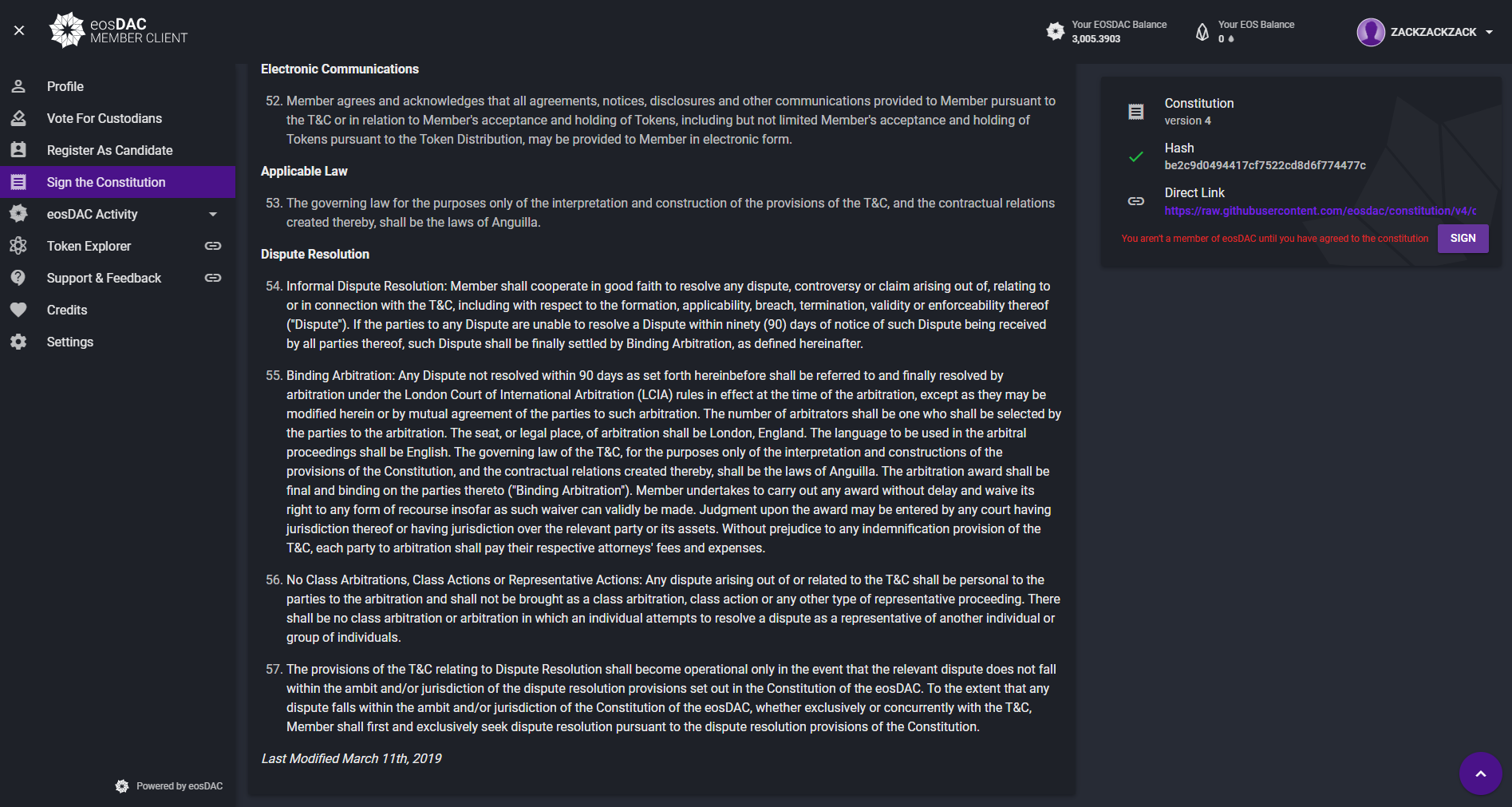Sign the constitution with the SIGN button
1512x807 pixels.
[1463, 238]
